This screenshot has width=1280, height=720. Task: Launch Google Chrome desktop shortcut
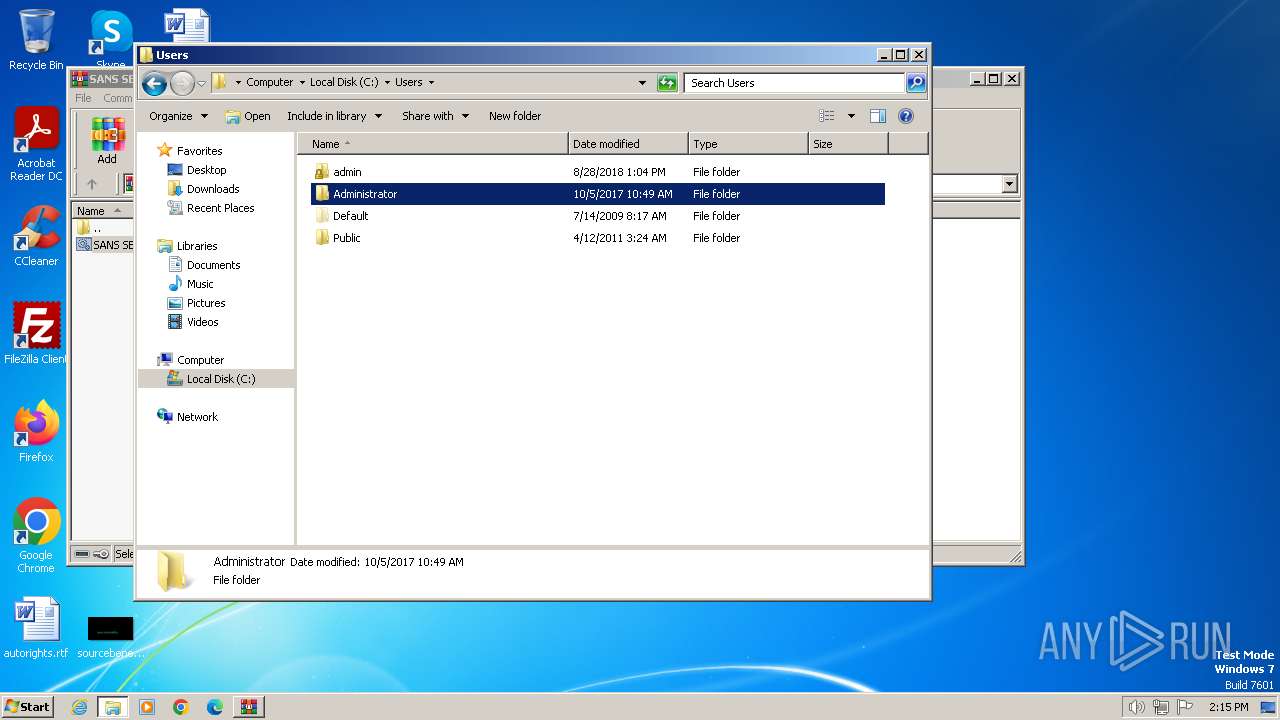coord(36,536)
